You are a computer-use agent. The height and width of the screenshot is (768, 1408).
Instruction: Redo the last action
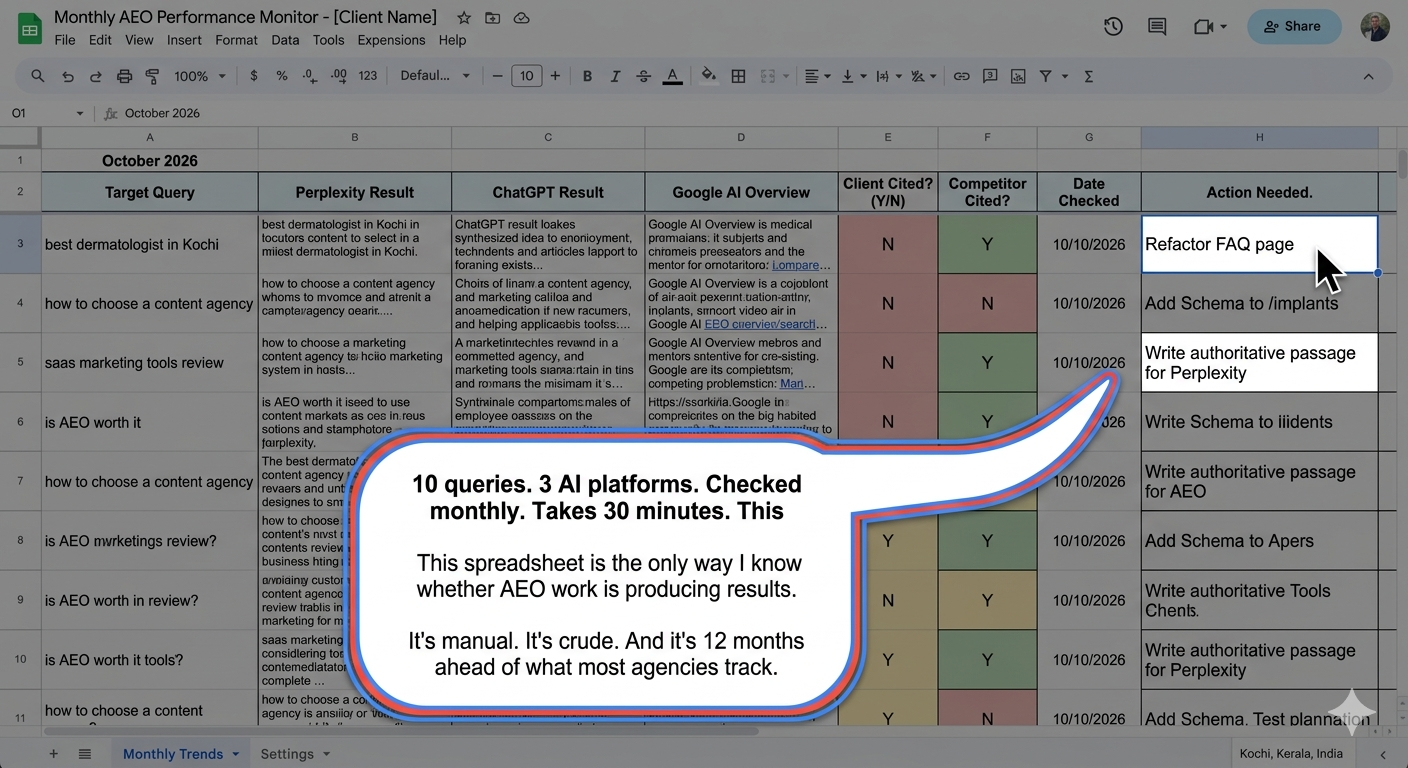[95, 76]
